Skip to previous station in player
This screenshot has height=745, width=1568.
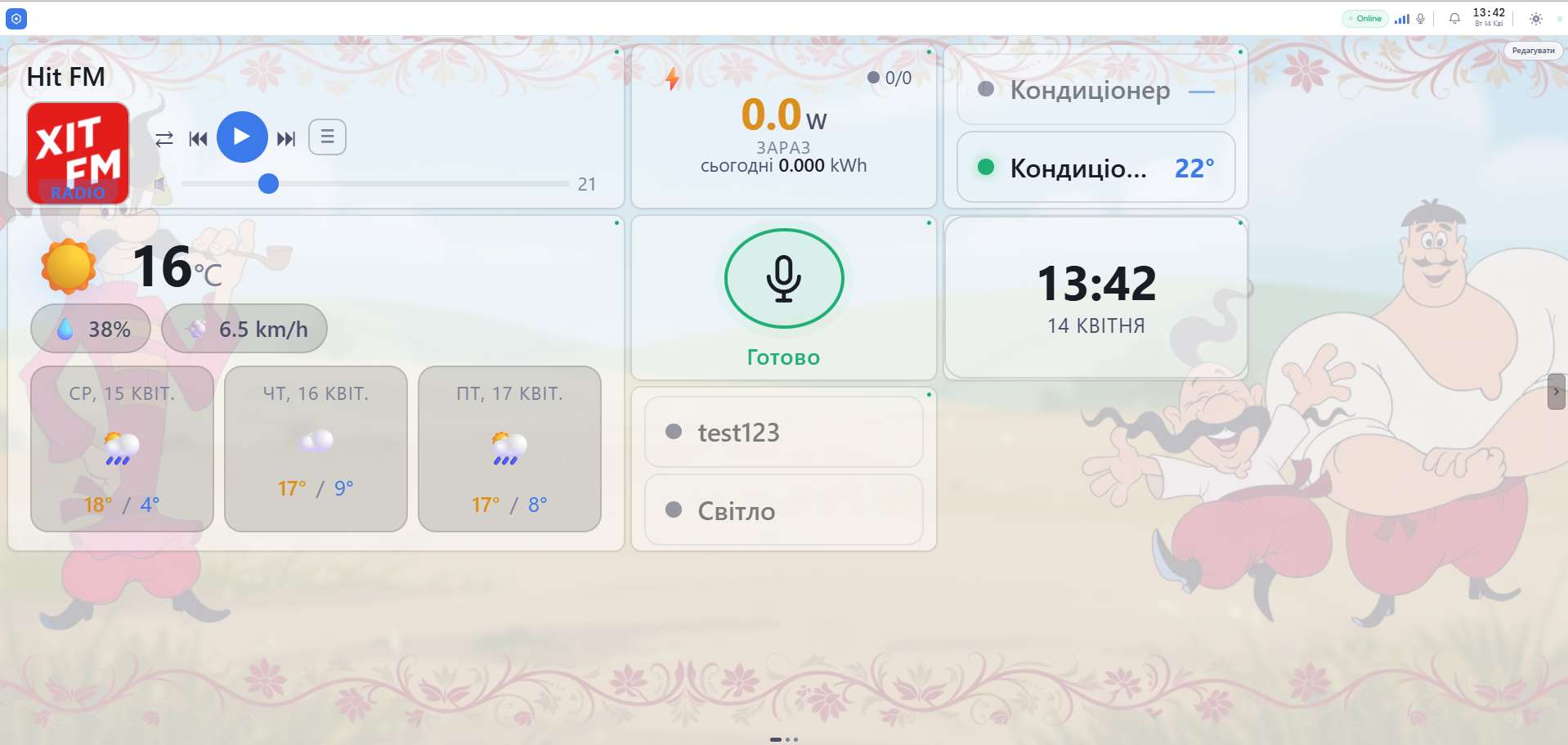click(x=198, y=138)
